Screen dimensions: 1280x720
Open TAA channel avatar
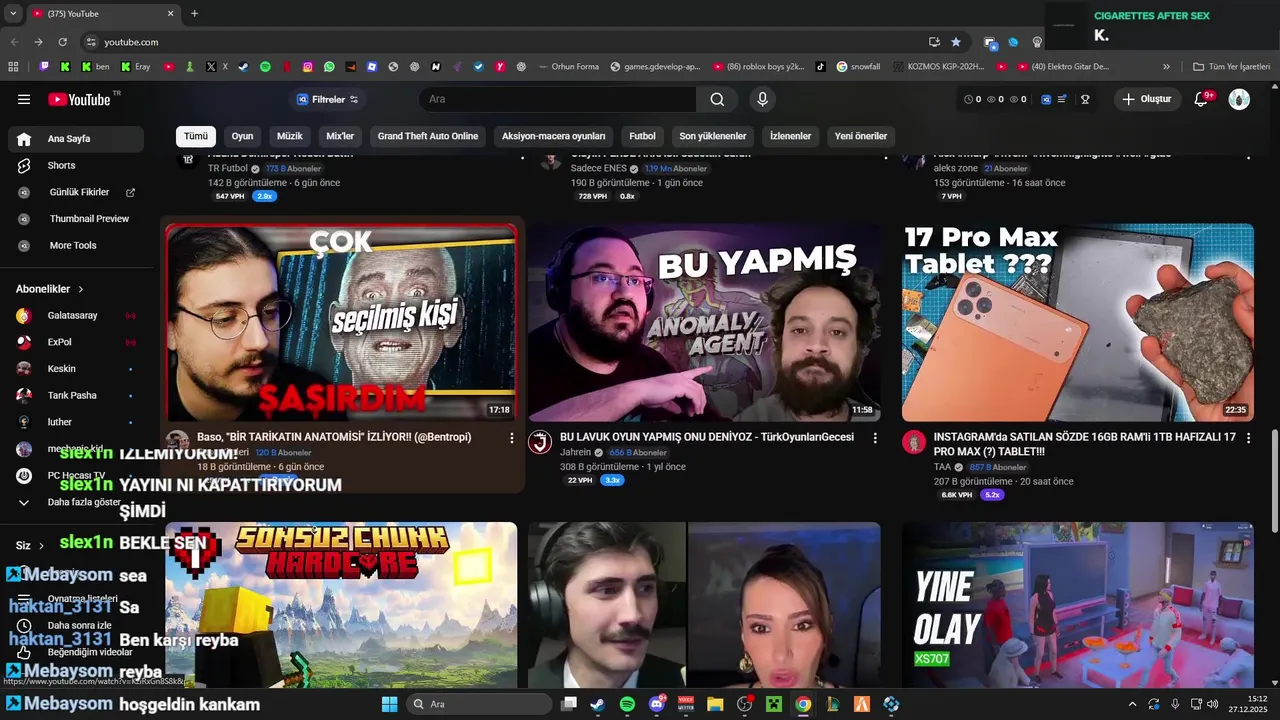pyautogui.click(x=914, y=442)
